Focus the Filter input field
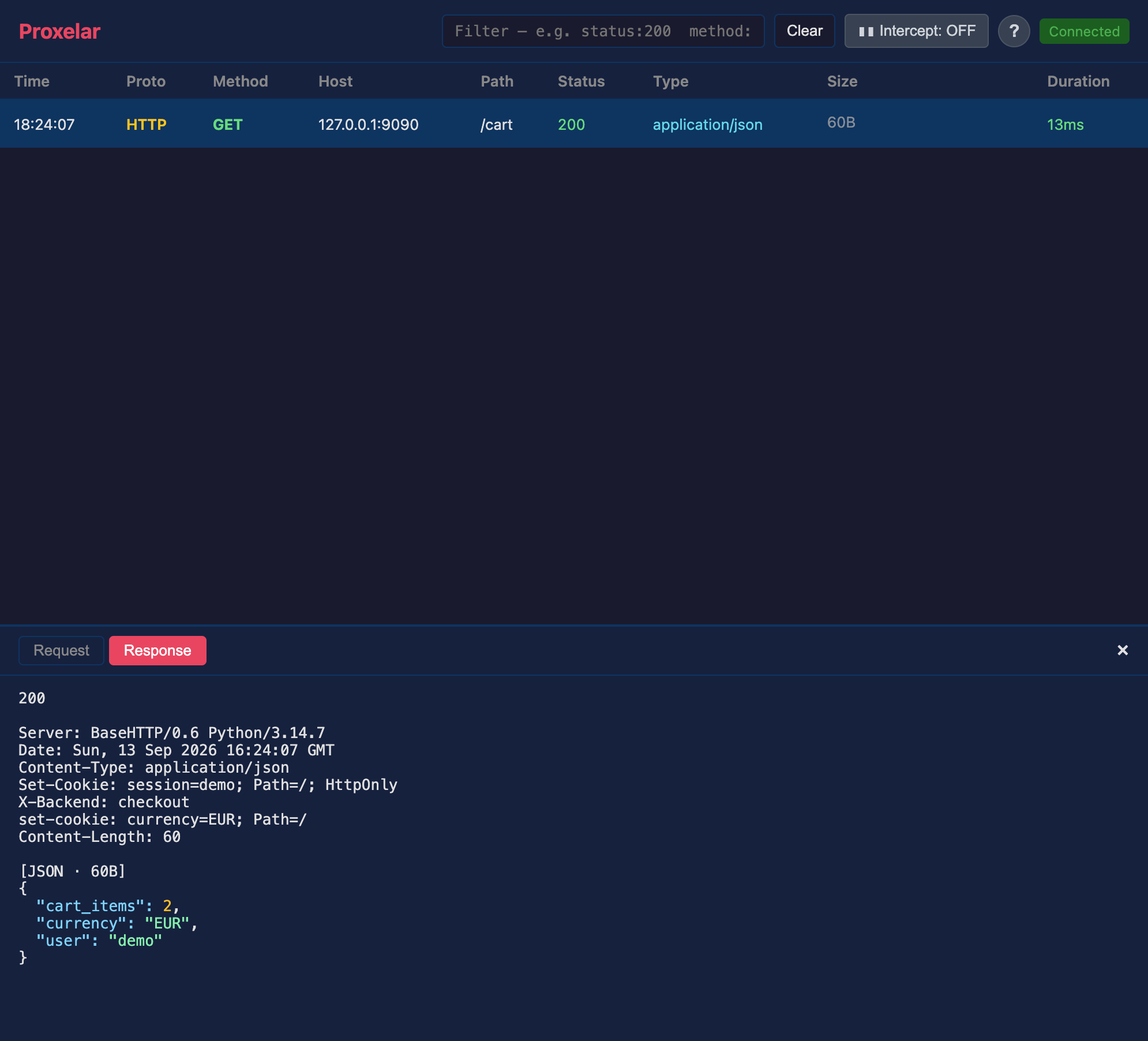Screen dimensions: 1148x1041 [x=603, y=31]
